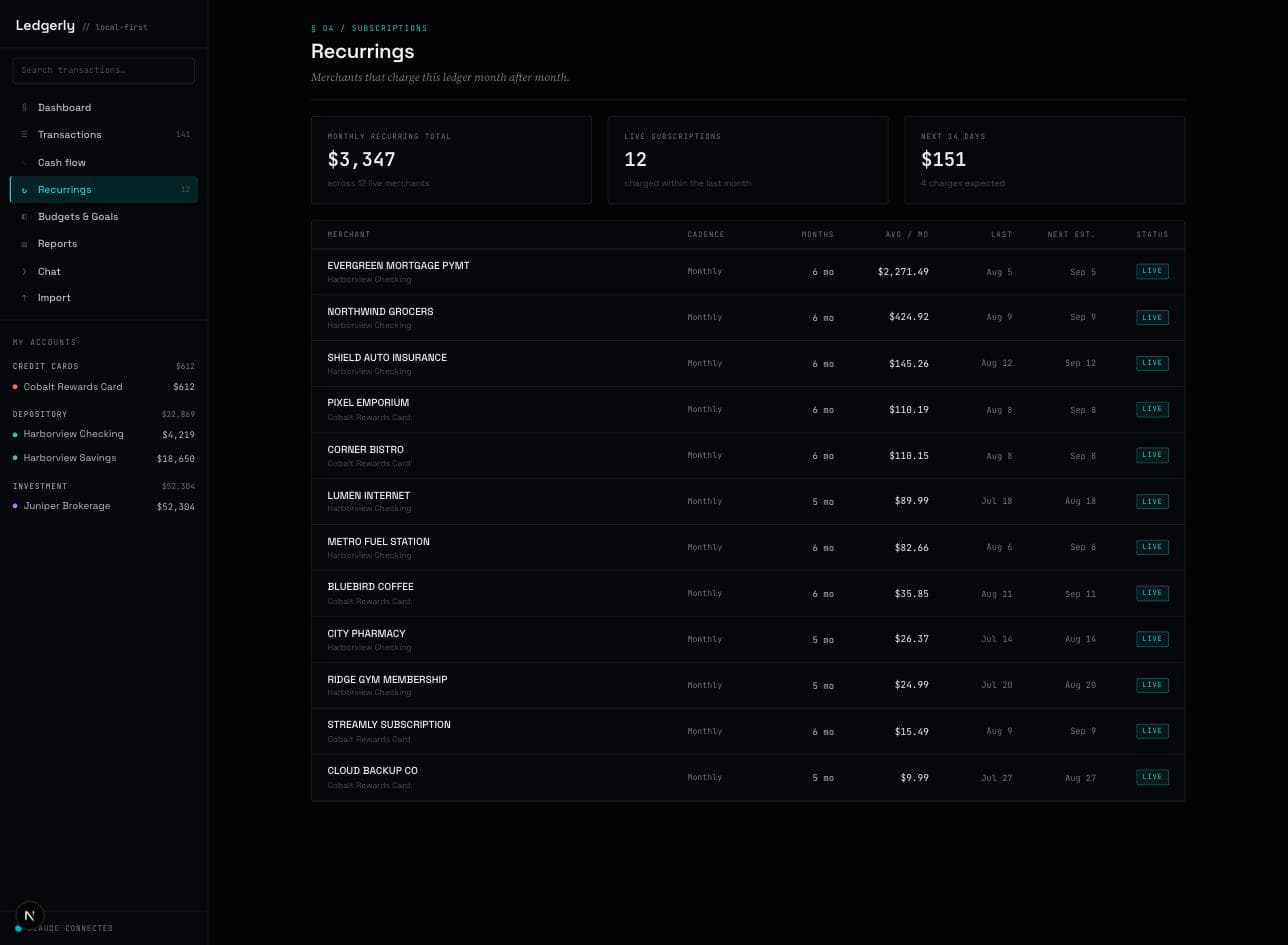Click the Transactions list icon in the sidebar
Screen dimensions: 1288x945
point(24,134)
